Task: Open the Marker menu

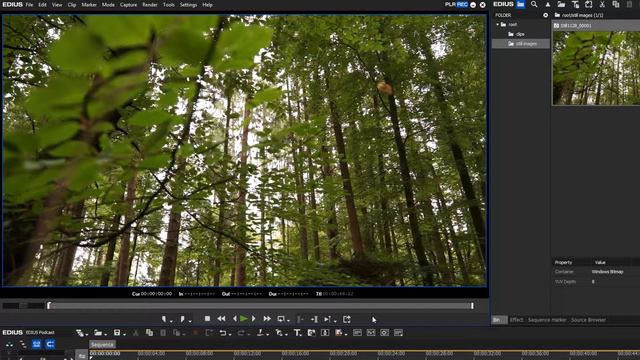Action: [89, 5]
